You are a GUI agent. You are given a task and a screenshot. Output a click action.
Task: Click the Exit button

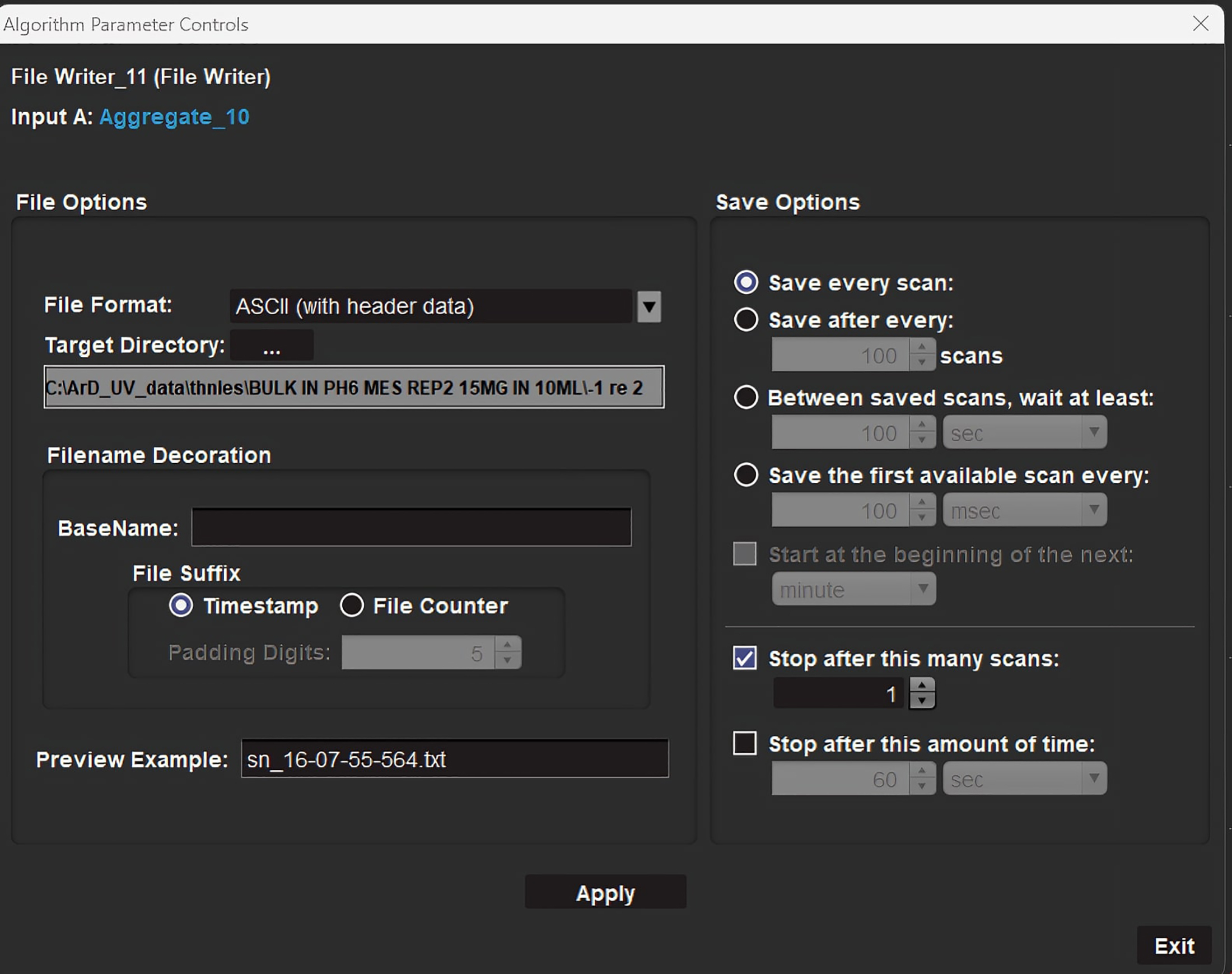pyautogui.click(x=1174, y=946)
